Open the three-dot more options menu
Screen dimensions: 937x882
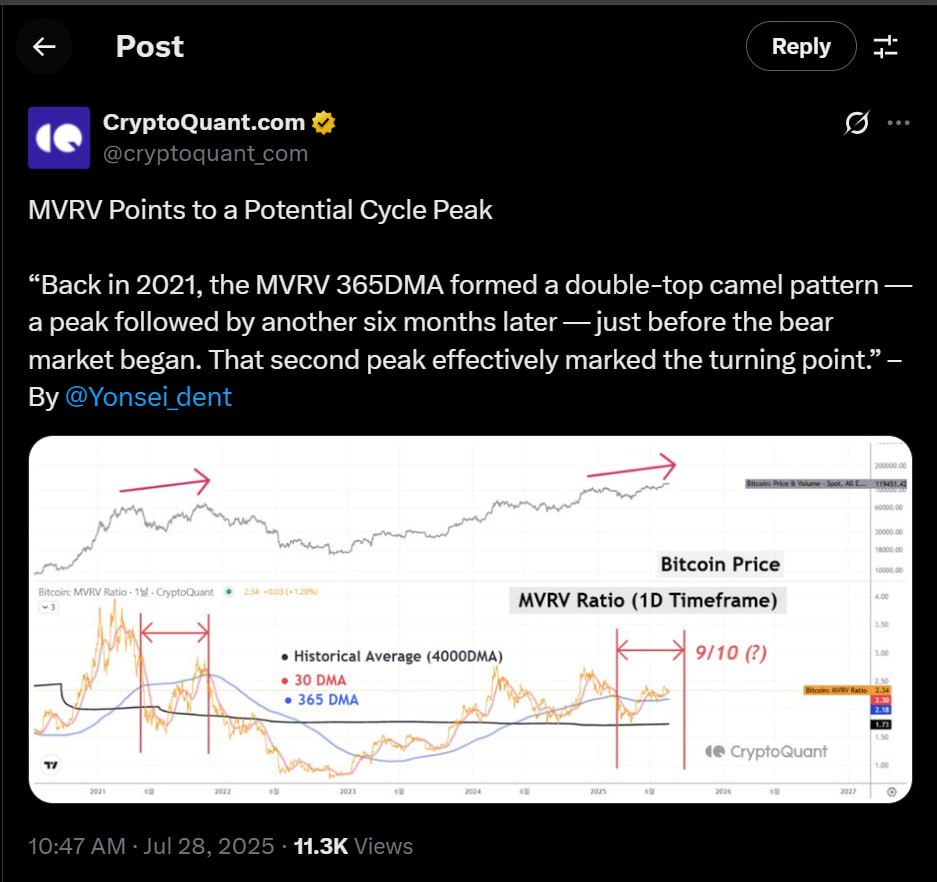[898, 123]
